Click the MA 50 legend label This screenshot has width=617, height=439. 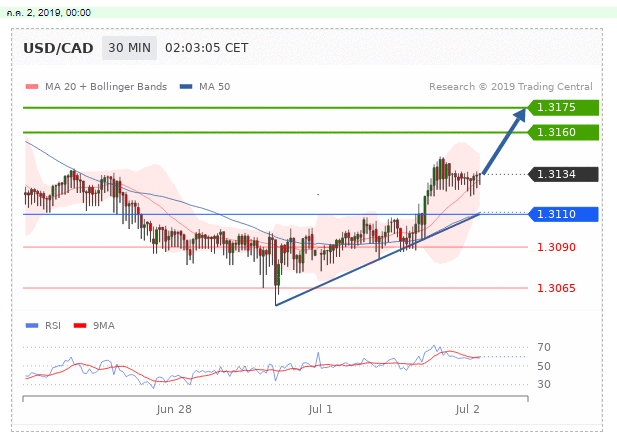click(214, 87)
